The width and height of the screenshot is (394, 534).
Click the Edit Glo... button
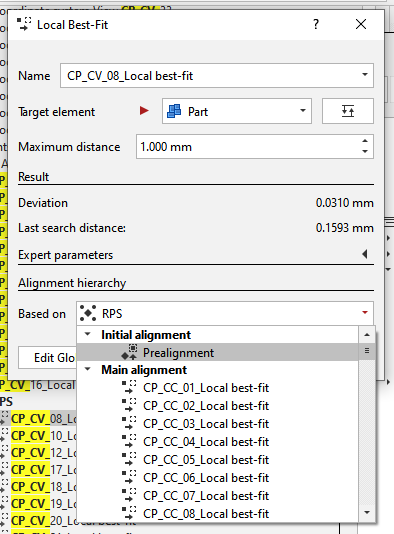click(47, 358)
